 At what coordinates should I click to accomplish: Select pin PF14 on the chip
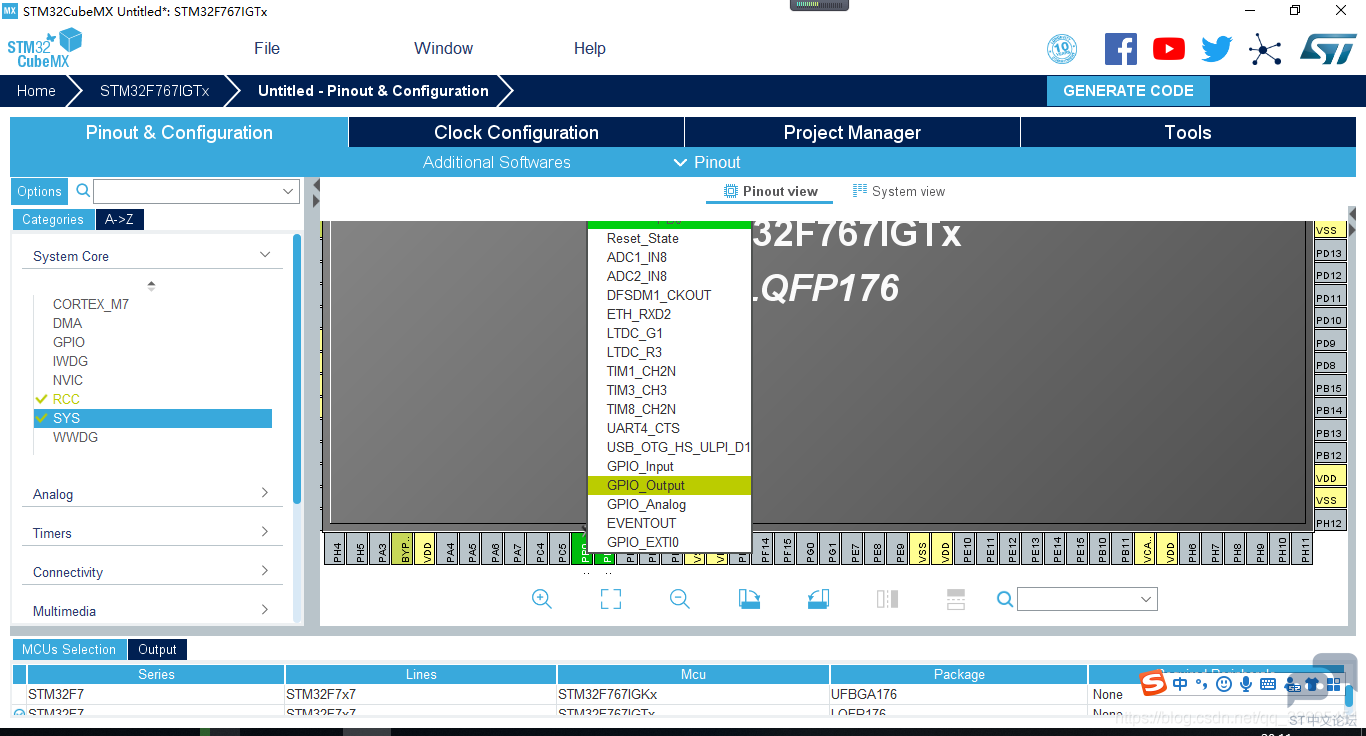[765, 549]
